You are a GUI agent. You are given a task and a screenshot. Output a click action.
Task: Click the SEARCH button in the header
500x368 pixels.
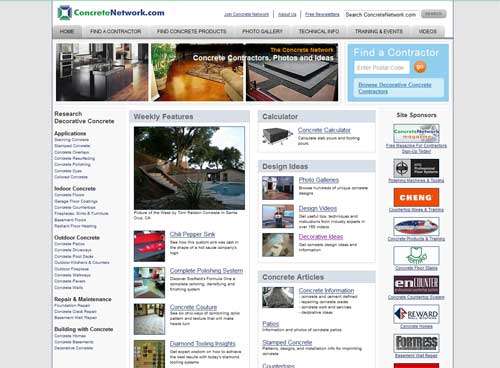pos(434,14)
